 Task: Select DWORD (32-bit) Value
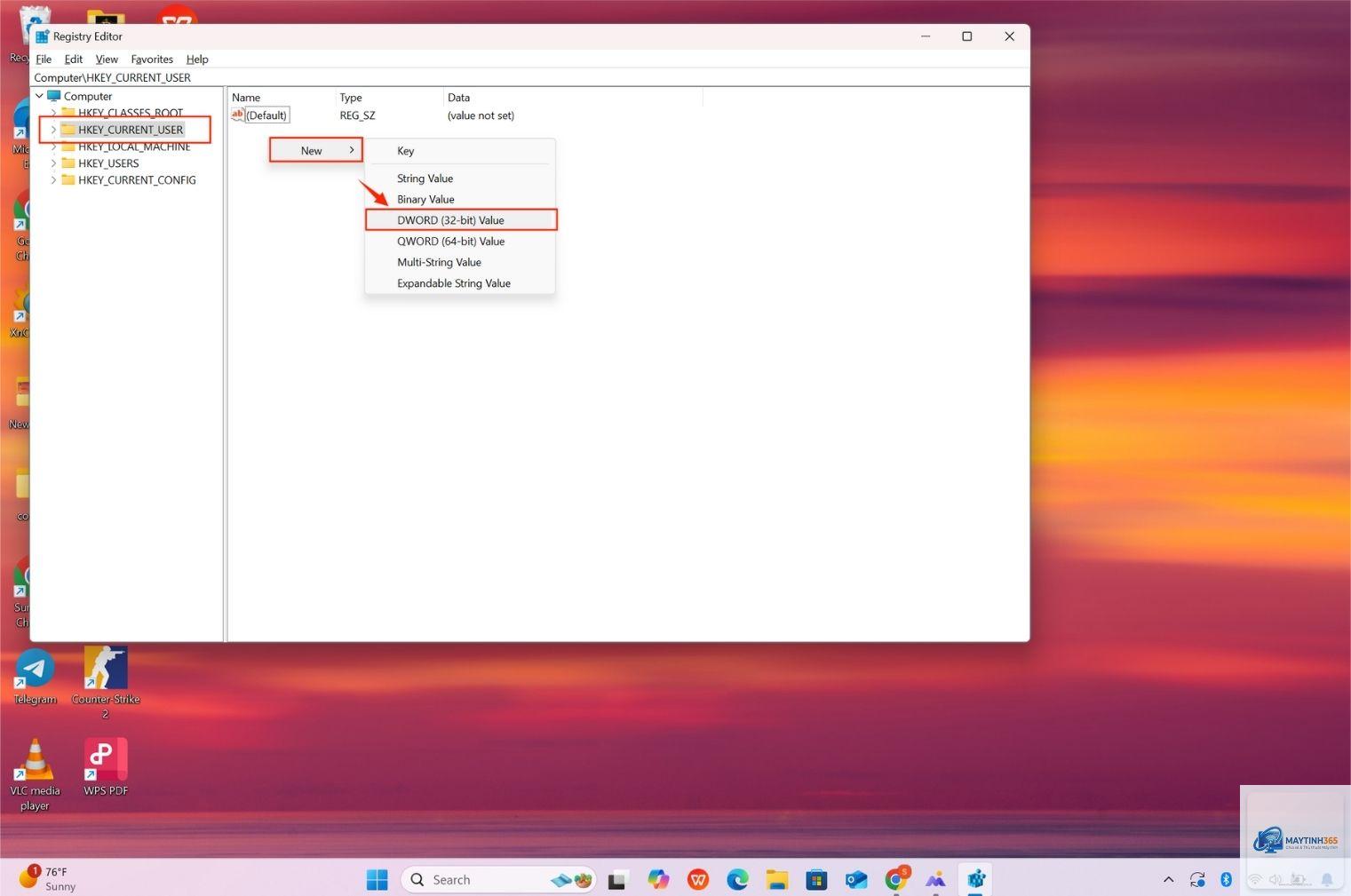[460, 220]
